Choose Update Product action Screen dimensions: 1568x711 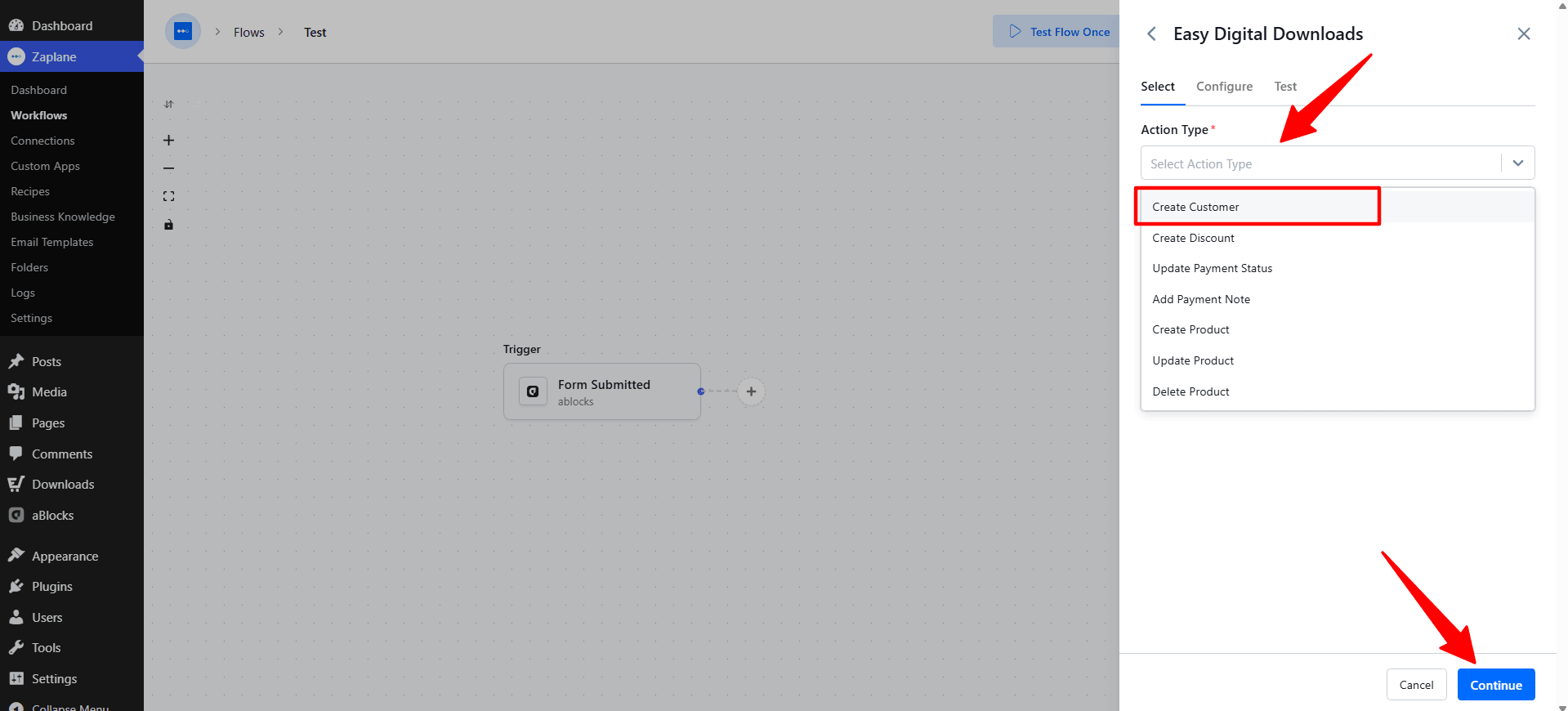coord(1338,360)
